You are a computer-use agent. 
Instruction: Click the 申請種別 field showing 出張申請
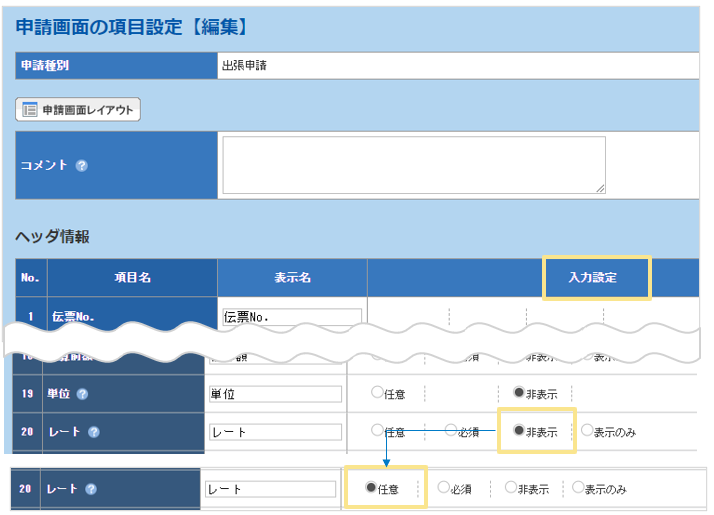coord(457,66)
